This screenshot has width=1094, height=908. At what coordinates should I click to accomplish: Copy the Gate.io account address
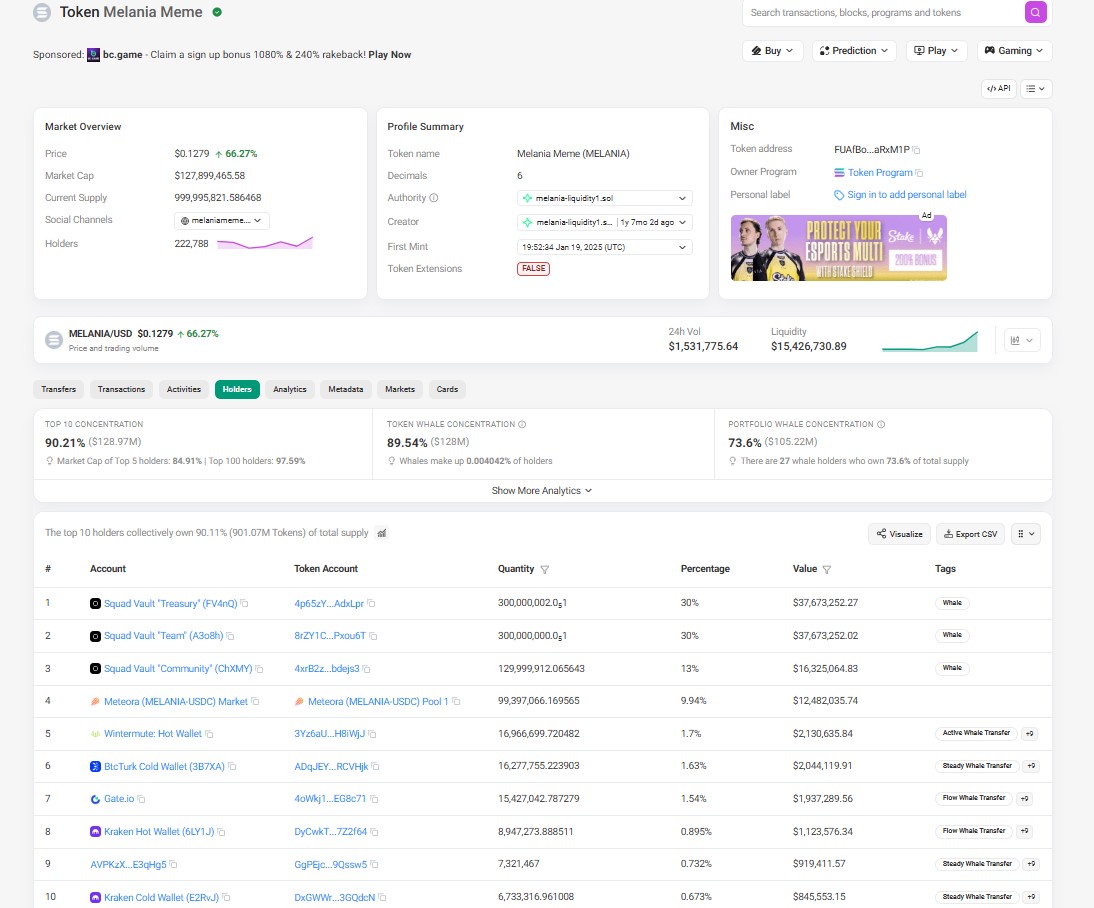(141, 799)
